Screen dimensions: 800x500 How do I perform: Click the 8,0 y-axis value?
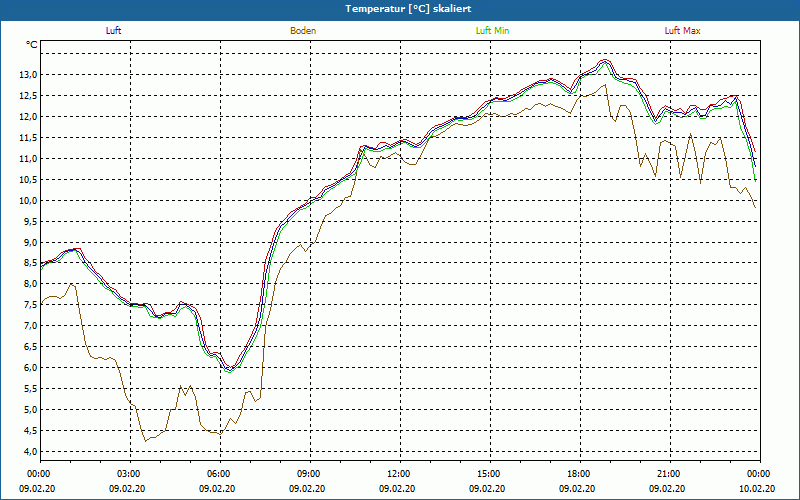coord(30,284)
